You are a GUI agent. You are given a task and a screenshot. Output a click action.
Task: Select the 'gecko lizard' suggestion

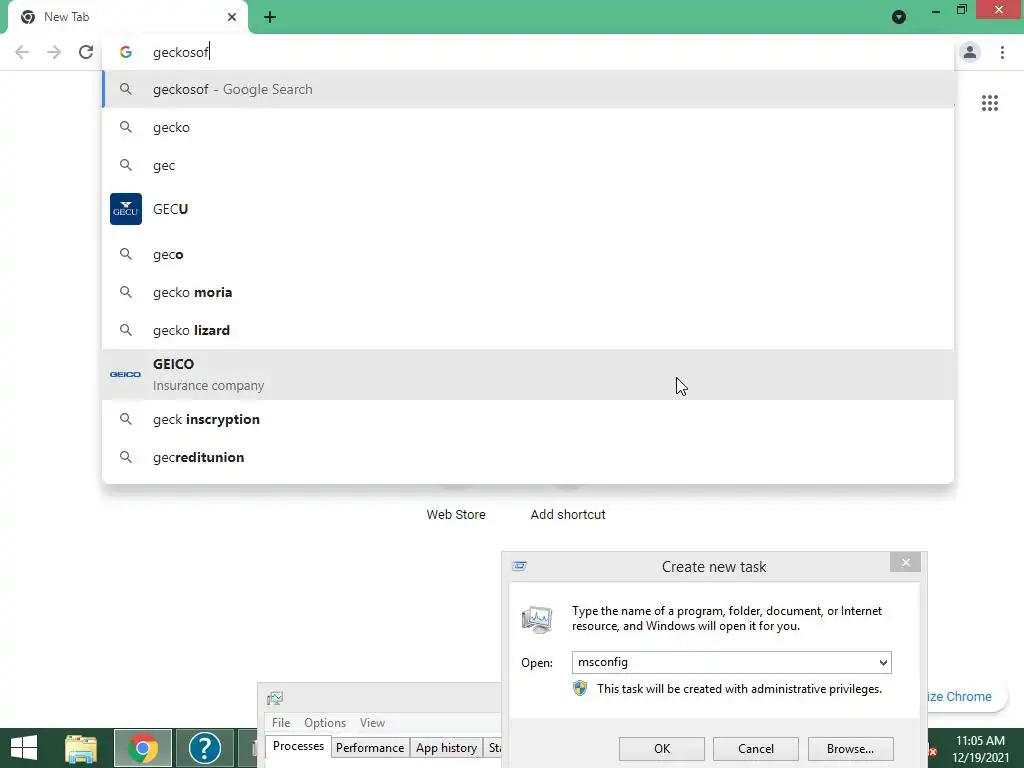(528, 330)
